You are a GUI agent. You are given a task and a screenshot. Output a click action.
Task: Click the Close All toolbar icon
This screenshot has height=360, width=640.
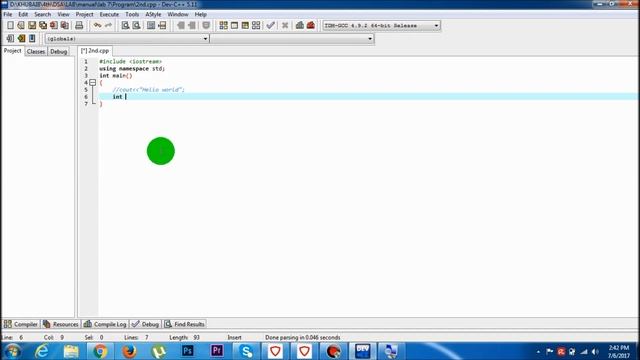[64, 25]
